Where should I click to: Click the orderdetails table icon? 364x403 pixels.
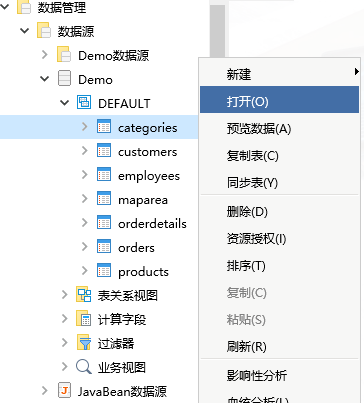click(x=104, y=223)
